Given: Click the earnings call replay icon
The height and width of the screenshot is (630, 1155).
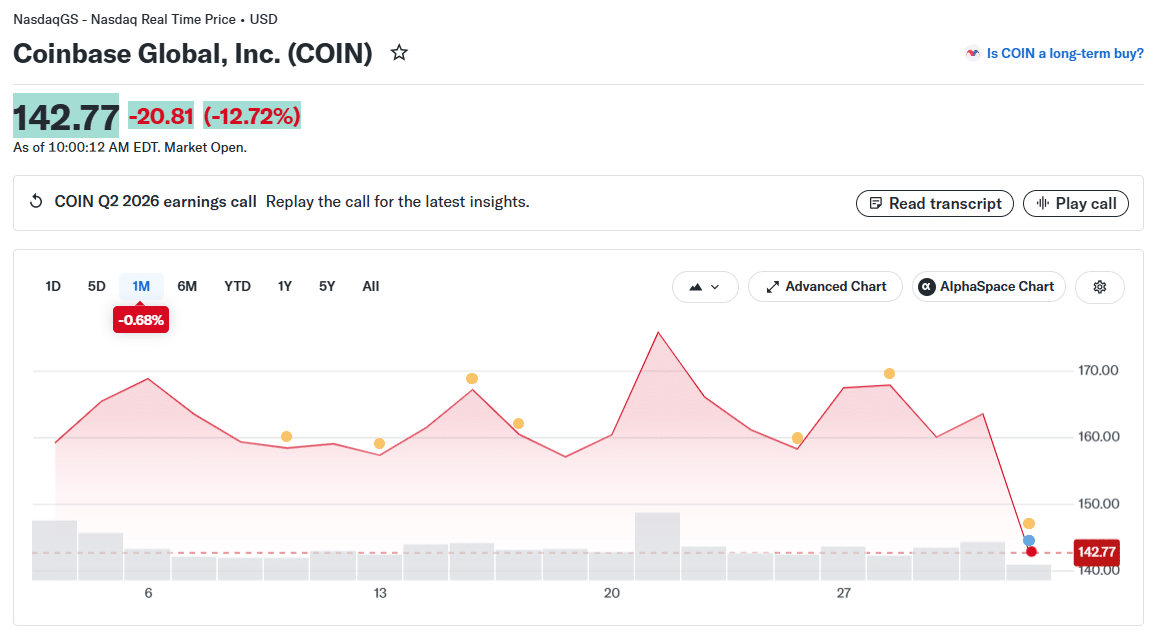Looking at the screenshot, I should (35, 201).
